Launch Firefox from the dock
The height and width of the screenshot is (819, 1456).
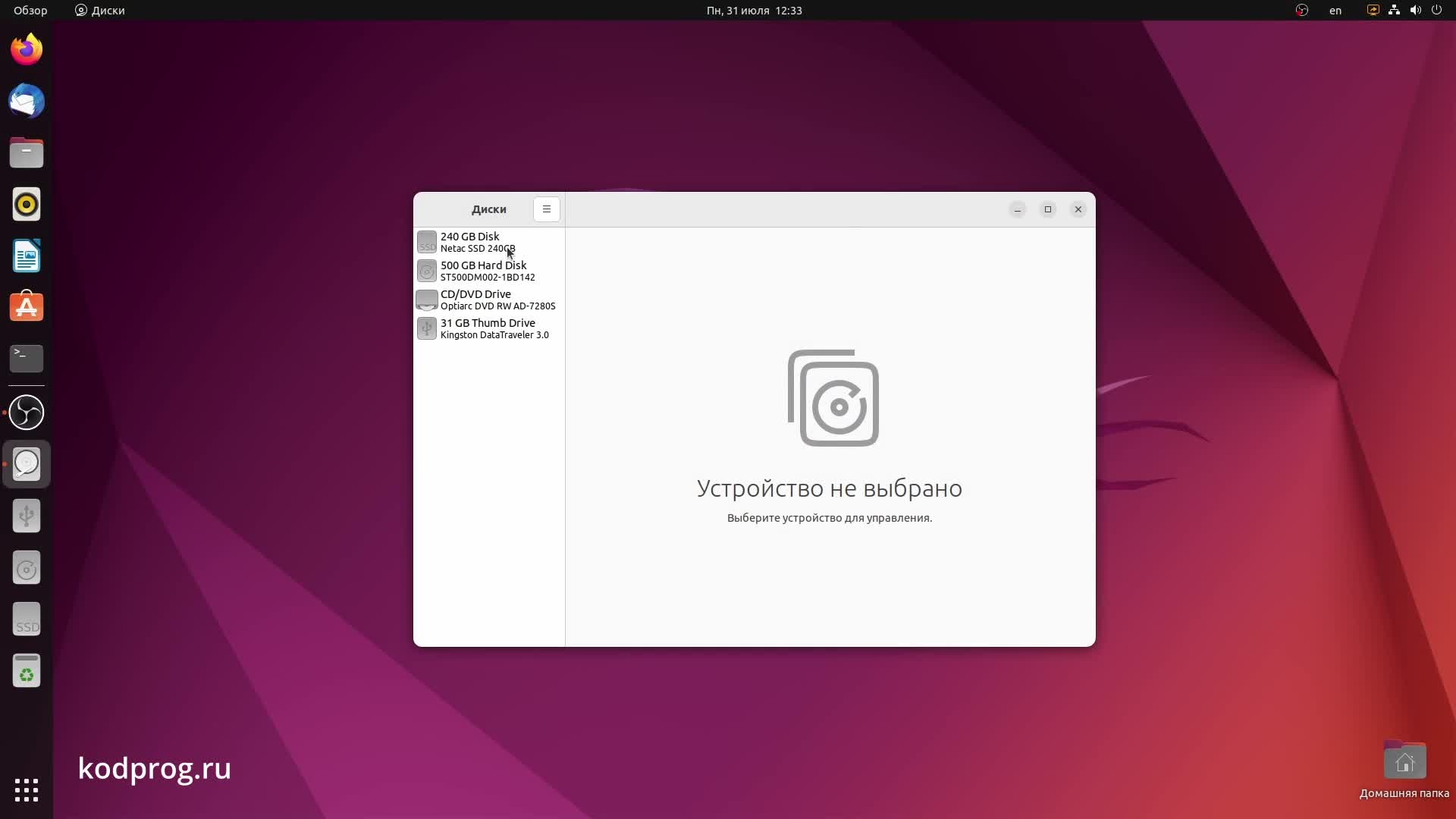(27, 48)
